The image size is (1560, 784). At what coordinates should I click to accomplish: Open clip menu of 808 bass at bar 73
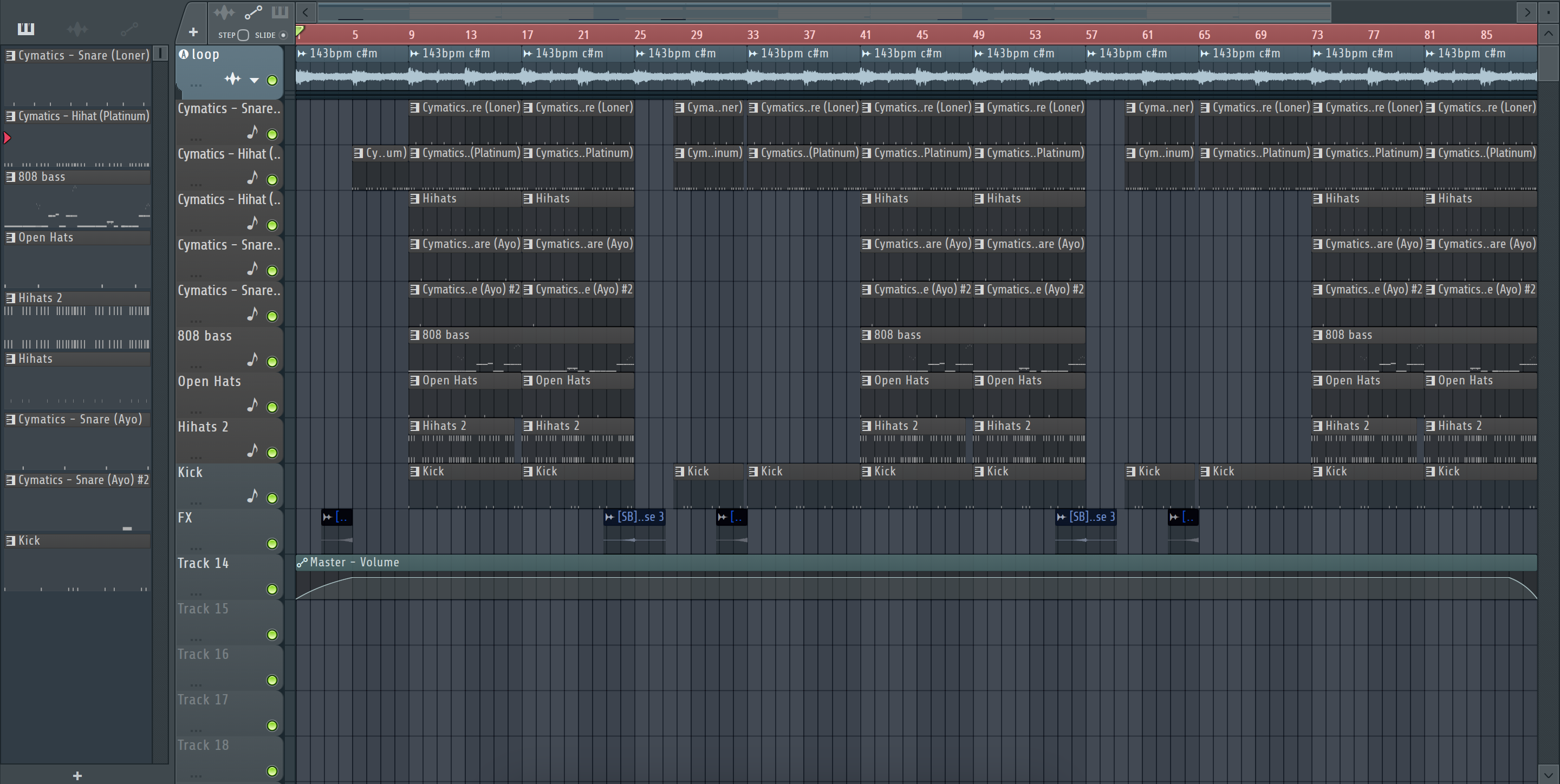[x=1318, y=335]
